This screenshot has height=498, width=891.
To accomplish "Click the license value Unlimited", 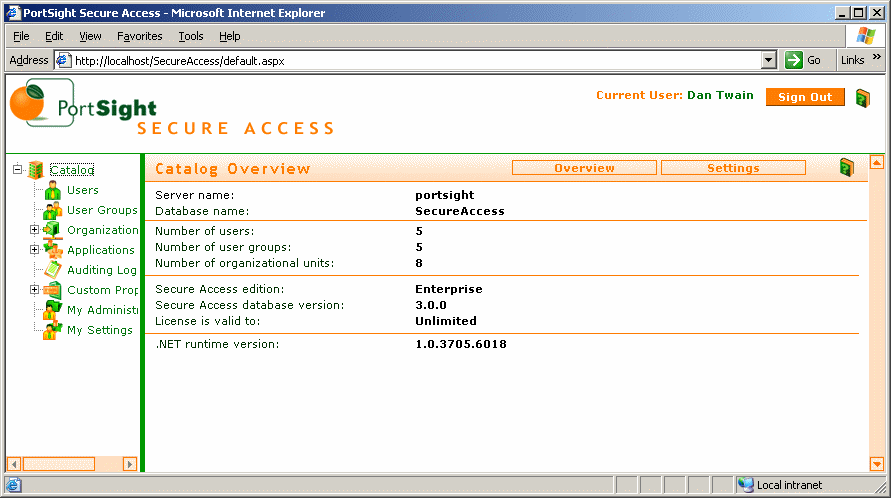I will coord(446,321).
